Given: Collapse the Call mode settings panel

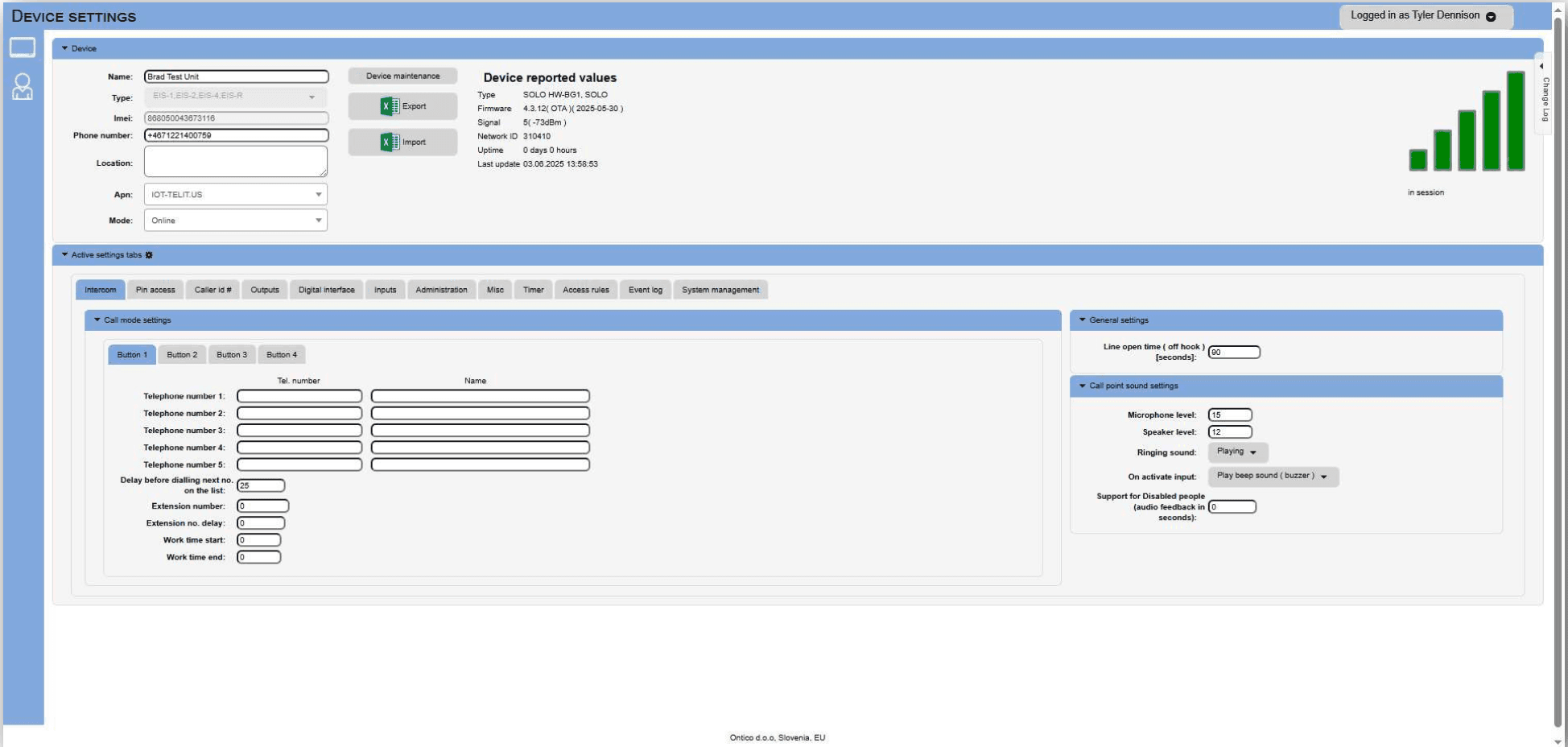Looking at the screenshot, I should 96,320.
